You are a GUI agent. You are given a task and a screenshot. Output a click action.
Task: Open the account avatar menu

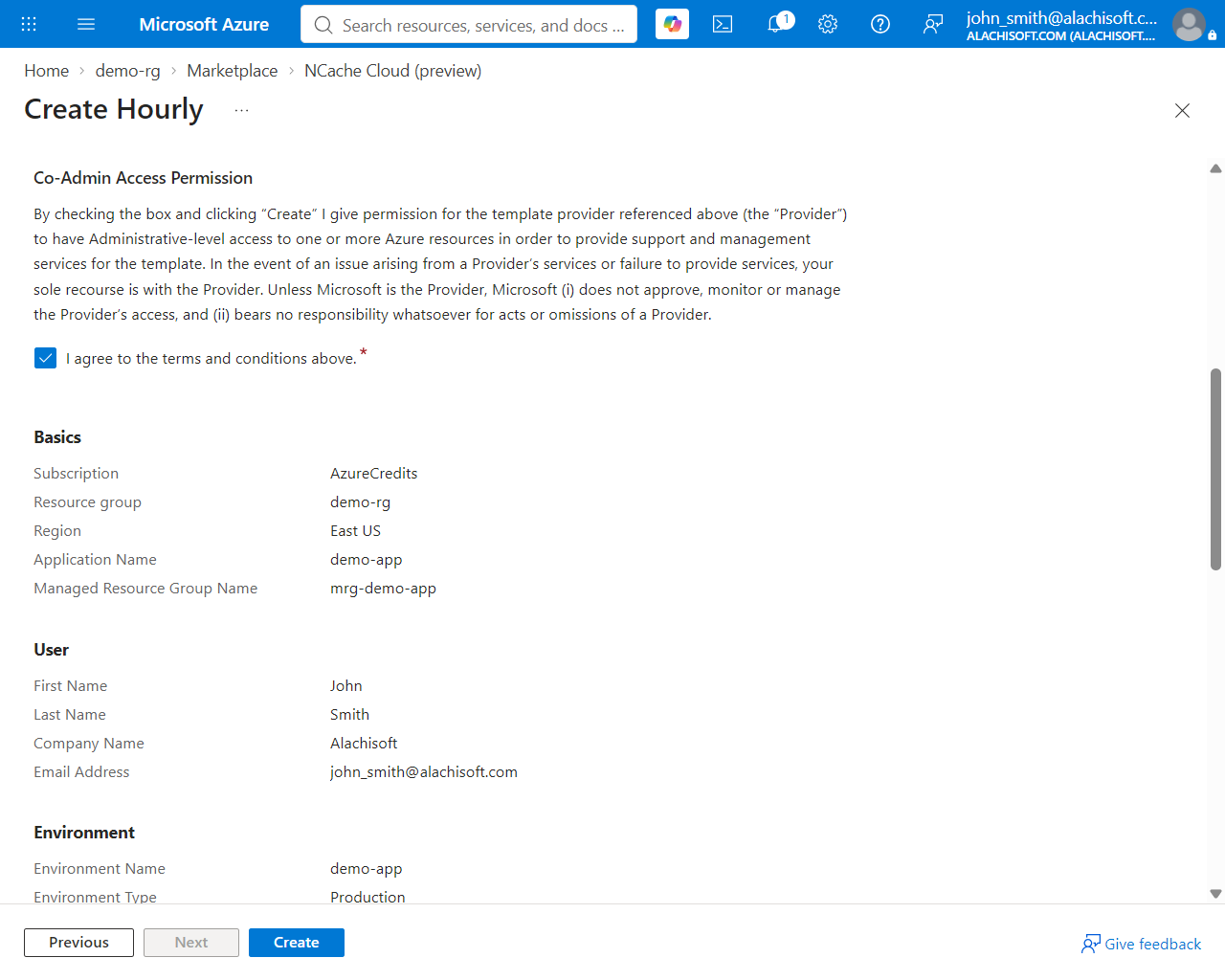1189,24
